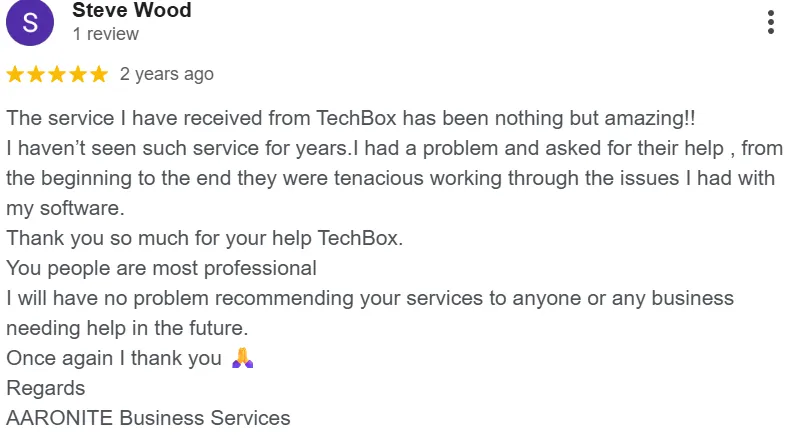Click the "Once again I thank you" text

114,358
